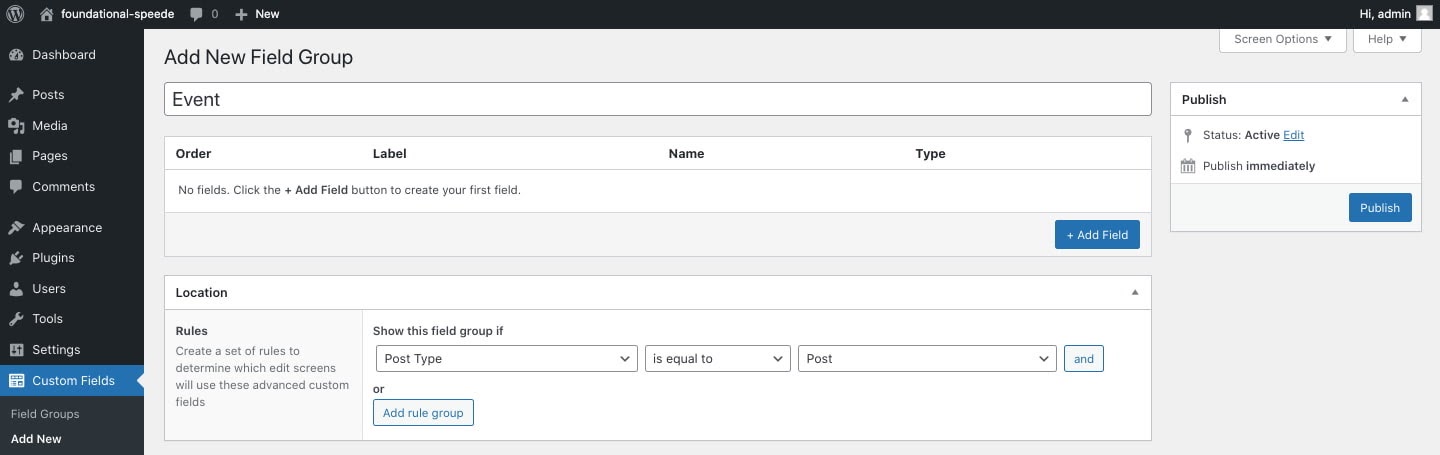Screen dimensions: 1440x455
Task: Click the admin user avatar
Action: pyautogui.click(x=1424, y=14)
